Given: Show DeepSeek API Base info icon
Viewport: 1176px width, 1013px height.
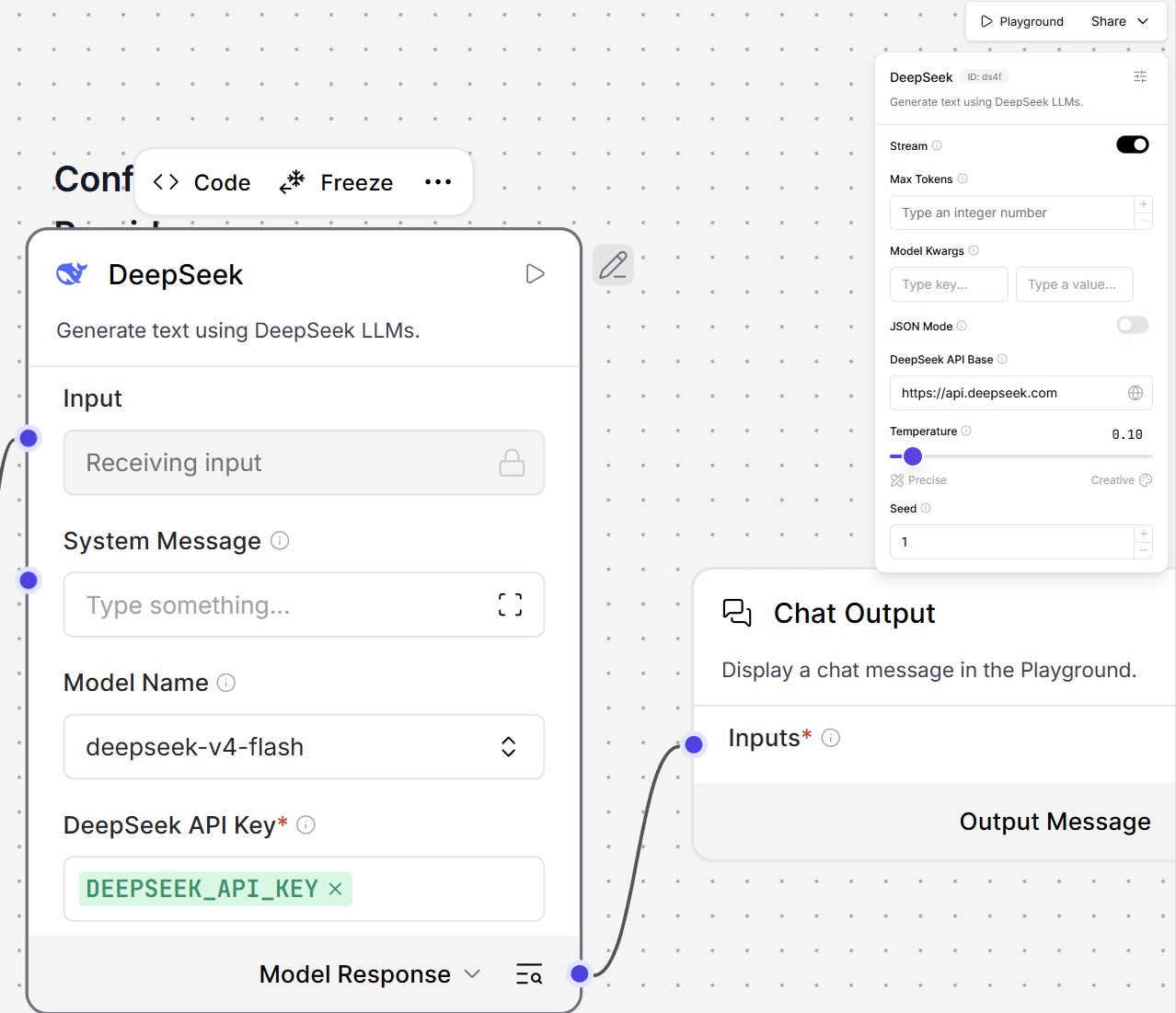Looking at the screenshot, I should pos(1002,359).
